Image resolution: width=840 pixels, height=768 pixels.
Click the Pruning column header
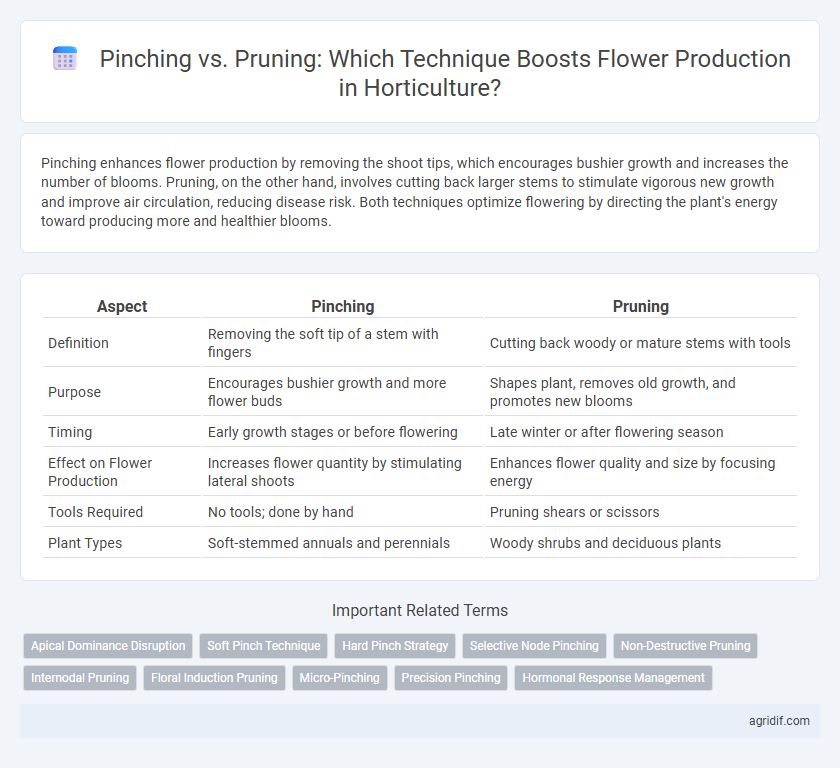coord(641,306)
